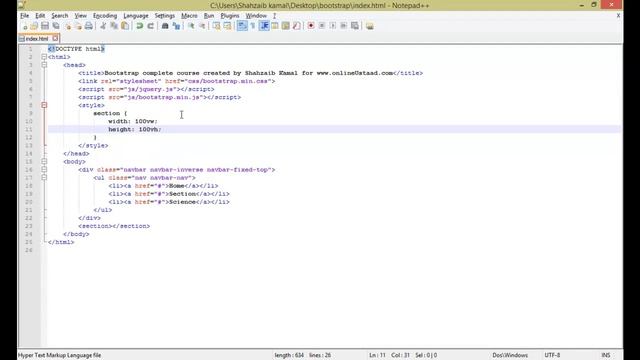640x360 pixels.
Task: Click the 'length : 634' status bar field
Action: tap(289, 356)
